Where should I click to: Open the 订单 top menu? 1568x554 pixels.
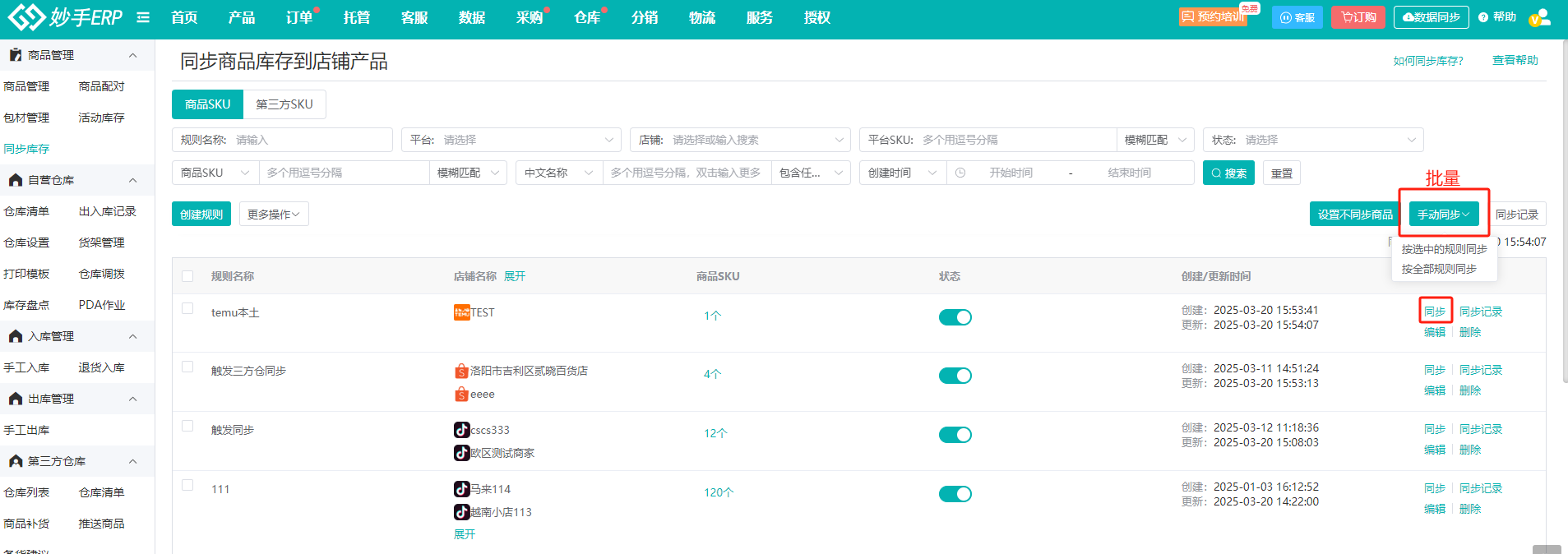299,17
